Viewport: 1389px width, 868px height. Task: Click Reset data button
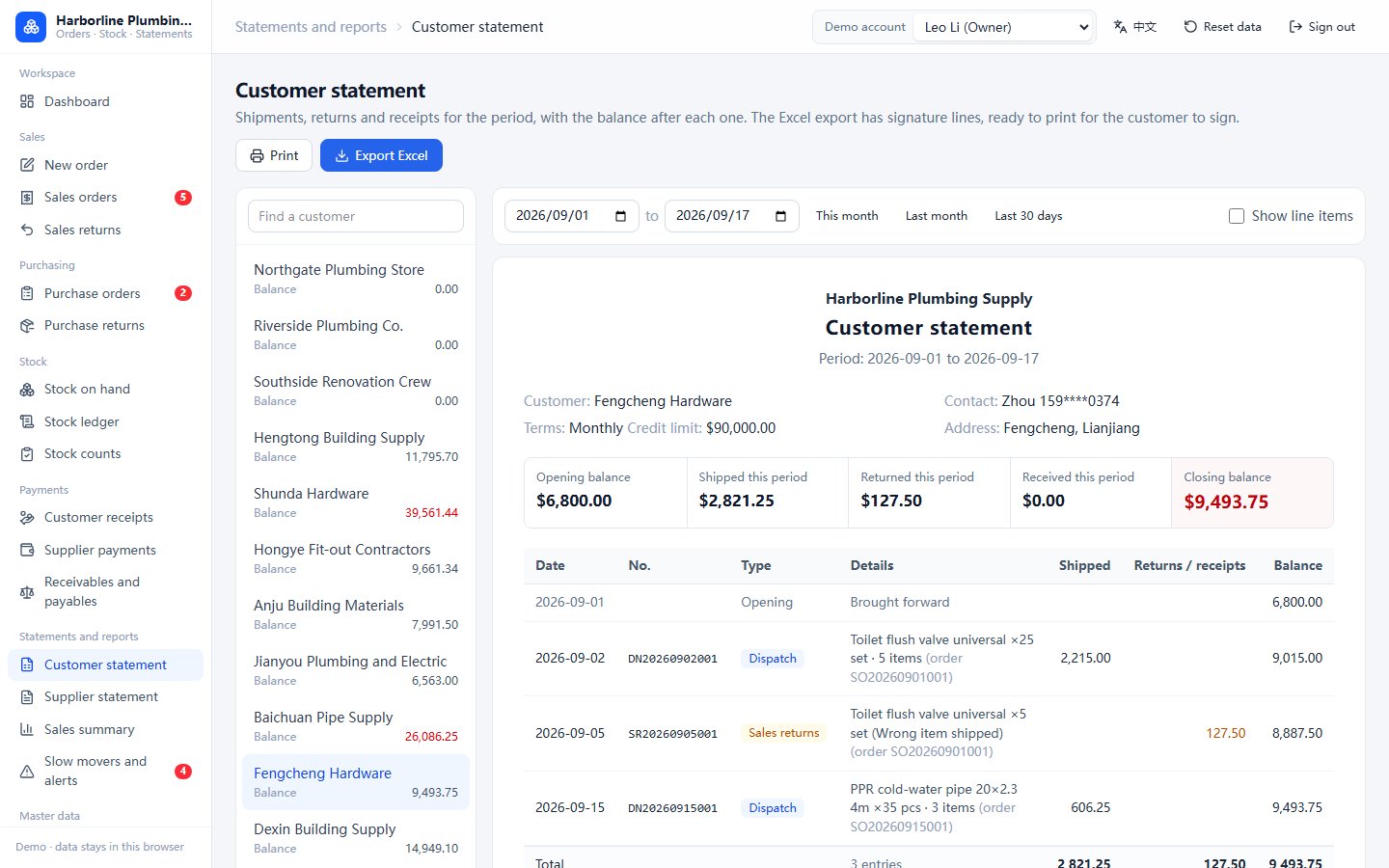coord(1222,27)
